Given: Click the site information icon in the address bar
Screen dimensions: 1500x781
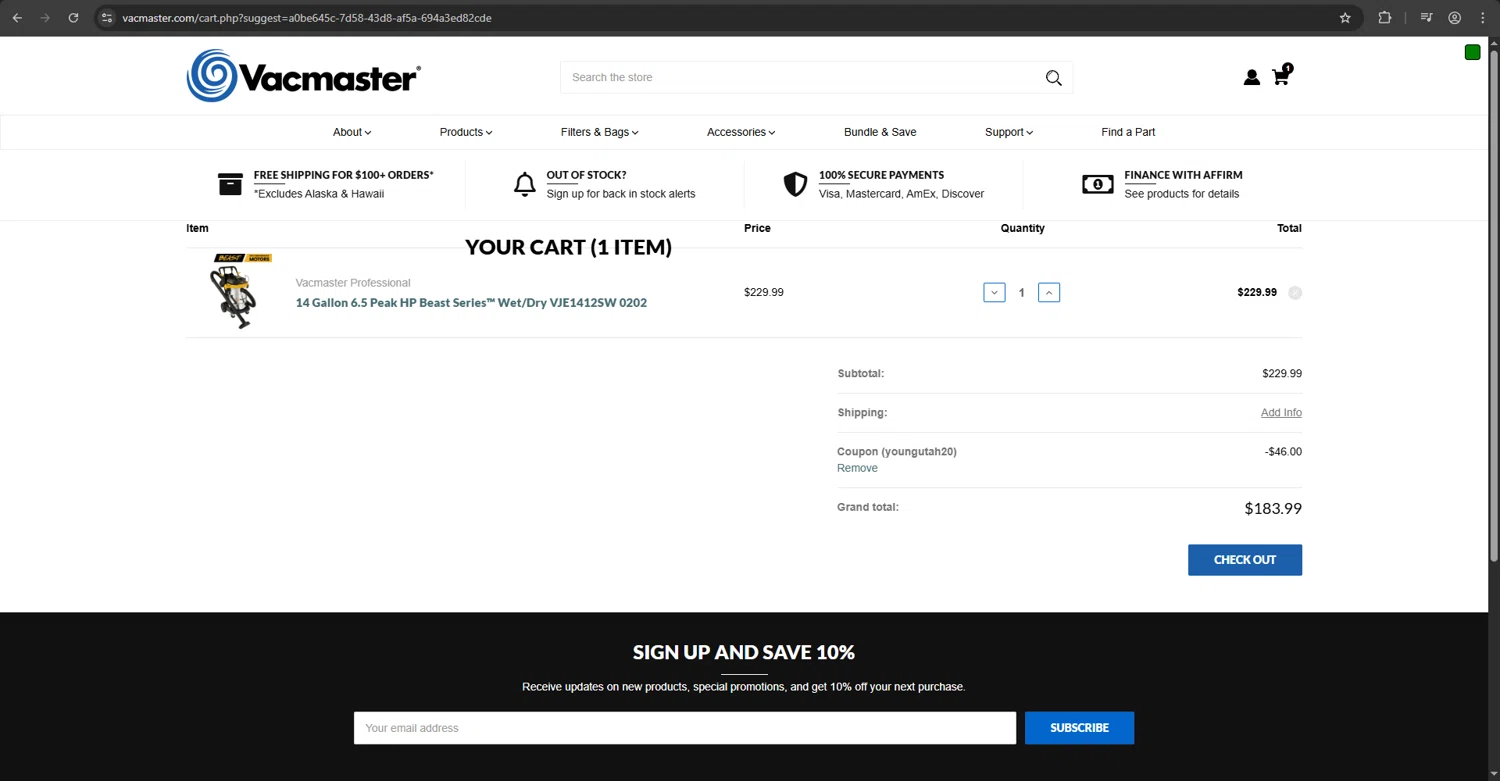Looking at the screenshot, I should pyautogui.click(x=108, y=18).
